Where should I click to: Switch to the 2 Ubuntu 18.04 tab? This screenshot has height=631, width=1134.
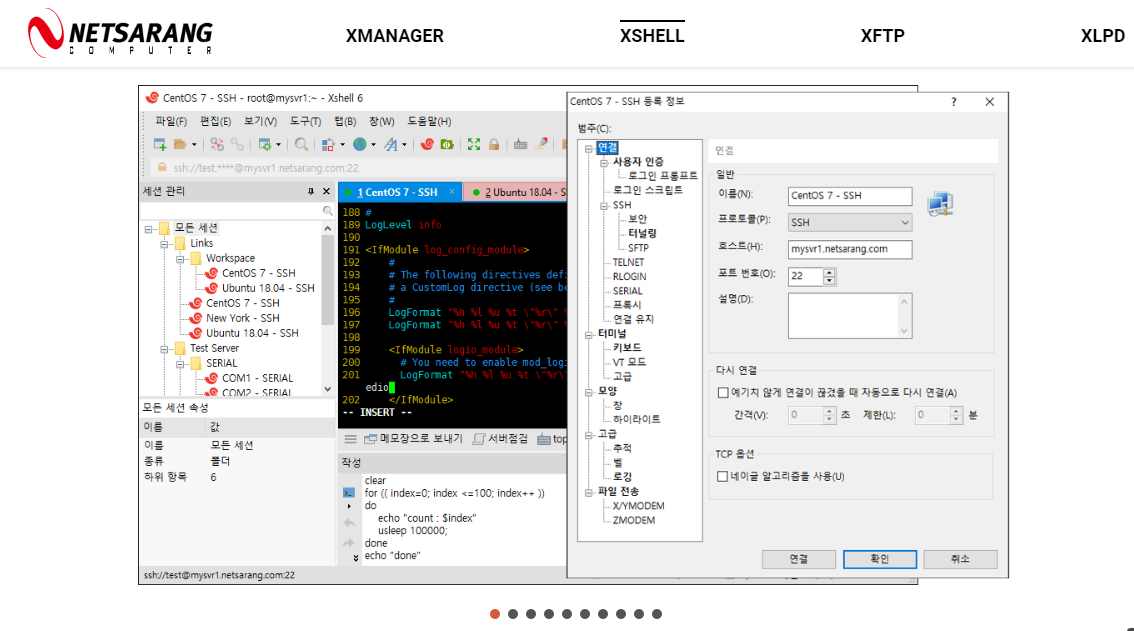[515, 192]
